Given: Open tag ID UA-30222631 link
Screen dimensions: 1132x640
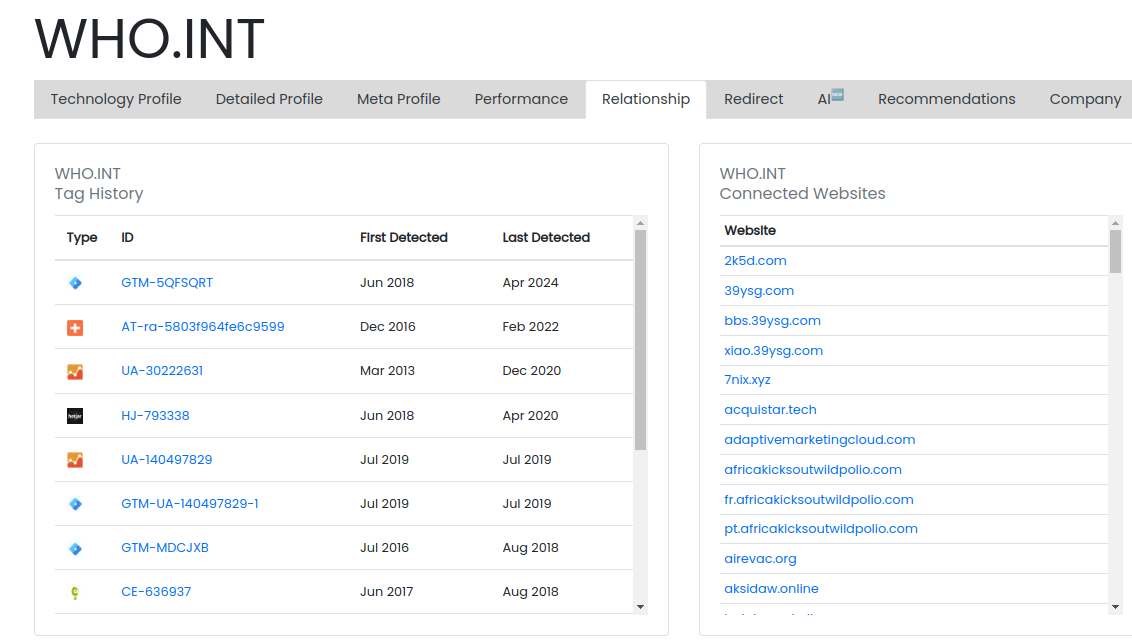Looking at the screenshot, I should pos(162,371).
